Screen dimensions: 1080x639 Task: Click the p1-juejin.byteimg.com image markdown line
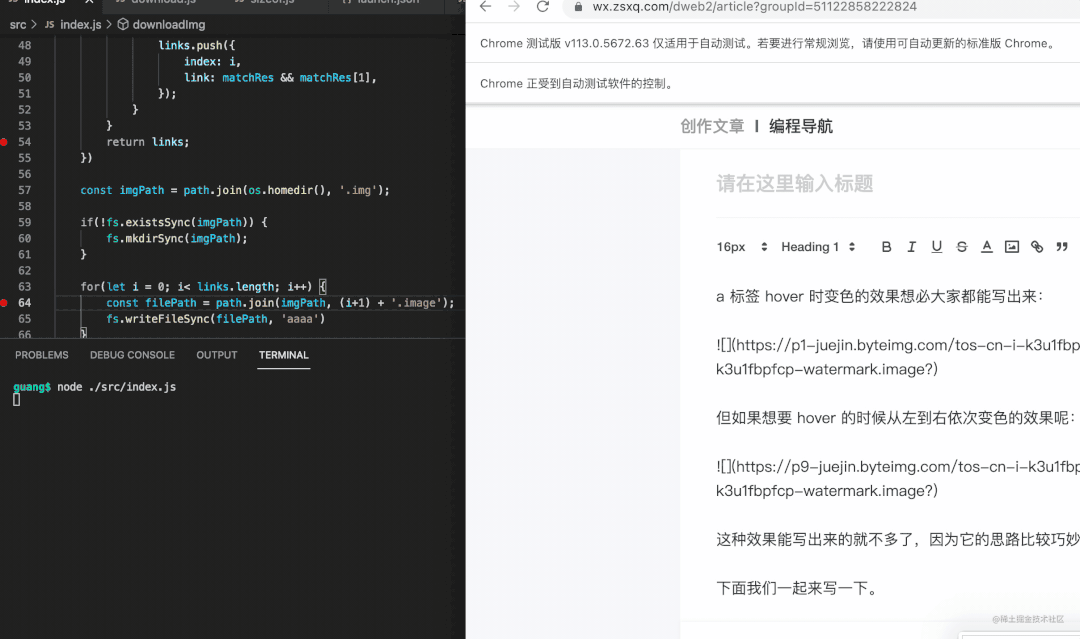tap(897, 357)
